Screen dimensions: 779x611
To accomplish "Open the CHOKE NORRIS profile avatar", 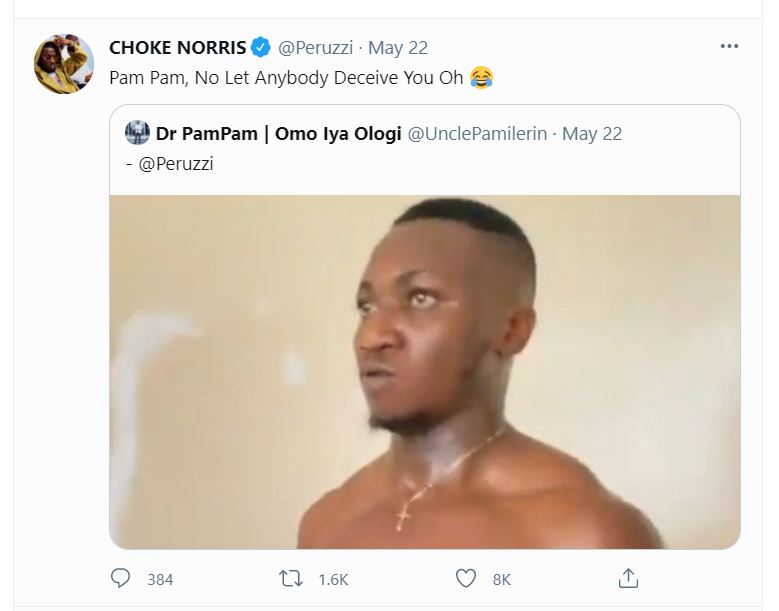I will (64, 64).
